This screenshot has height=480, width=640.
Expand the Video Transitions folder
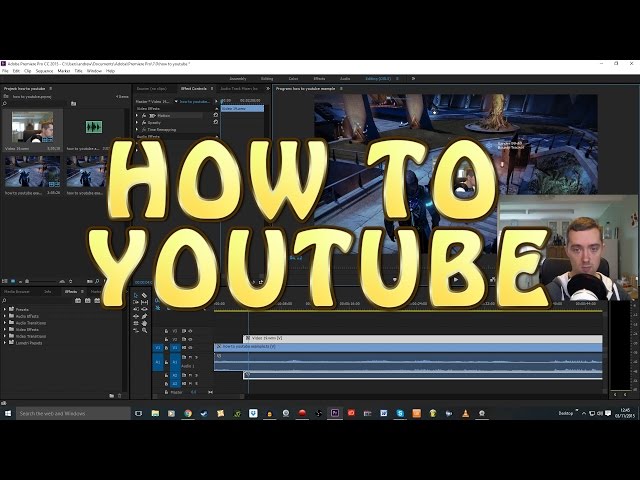coord(4,336)
